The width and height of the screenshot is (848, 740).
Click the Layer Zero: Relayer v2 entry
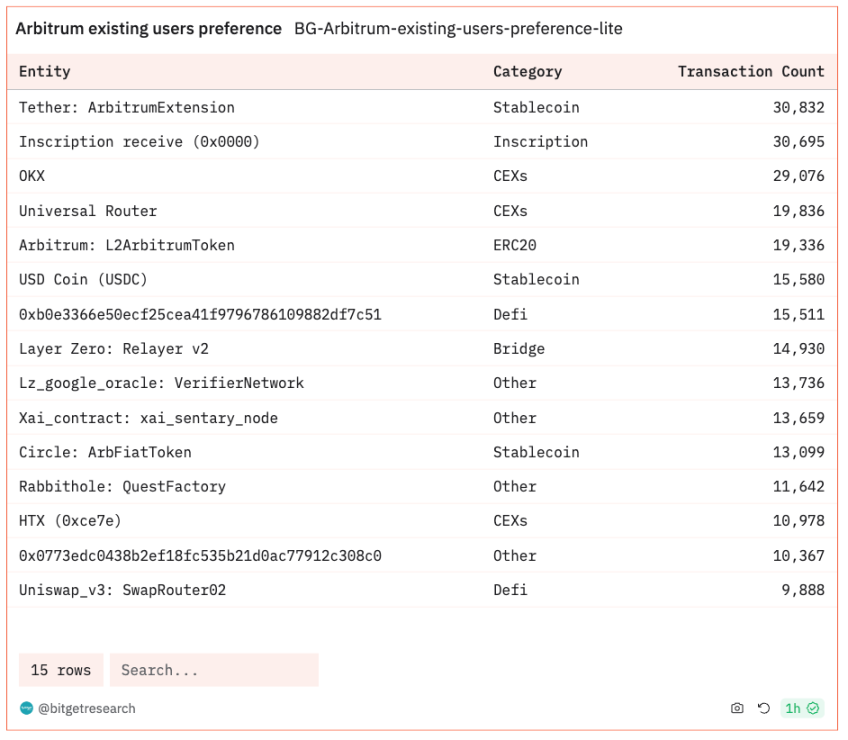click(114, 349)
